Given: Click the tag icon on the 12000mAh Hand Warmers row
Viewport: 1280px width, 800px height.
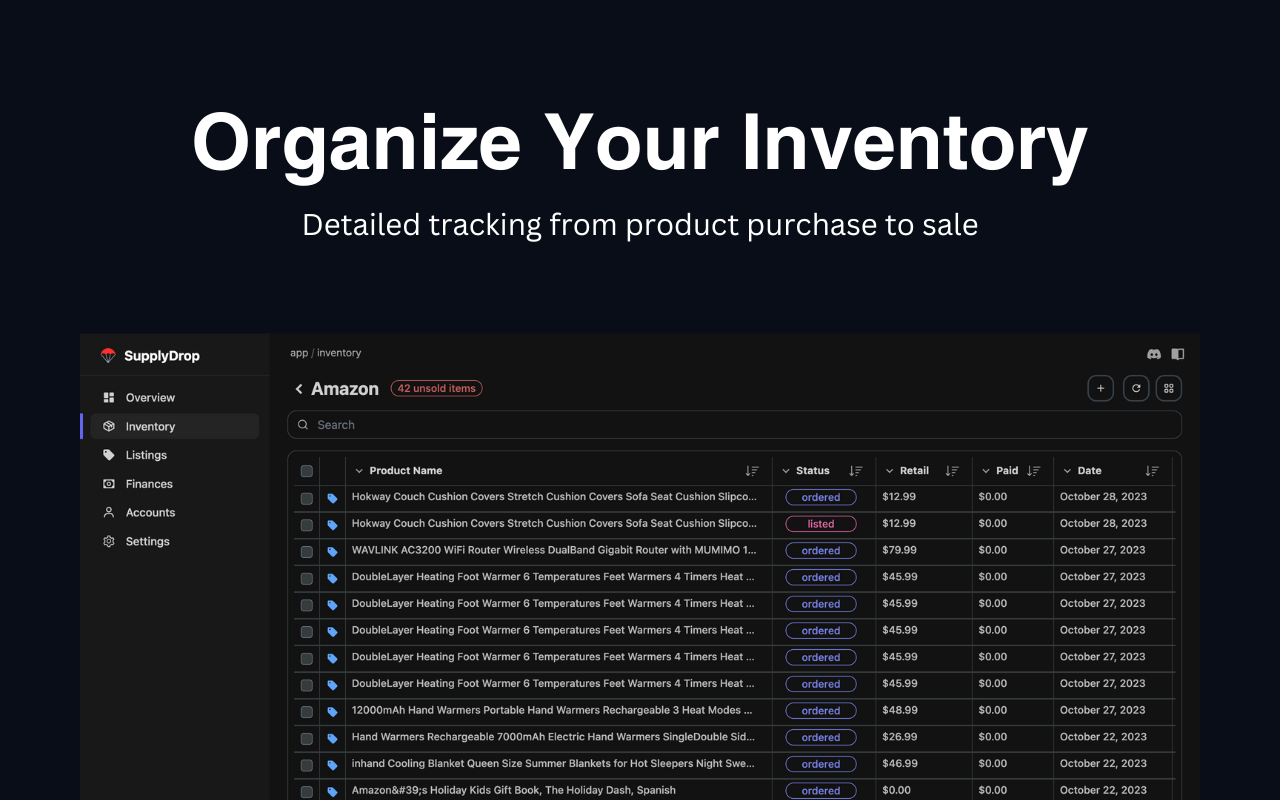Looking at the screenshot, I should pos(333,711).
